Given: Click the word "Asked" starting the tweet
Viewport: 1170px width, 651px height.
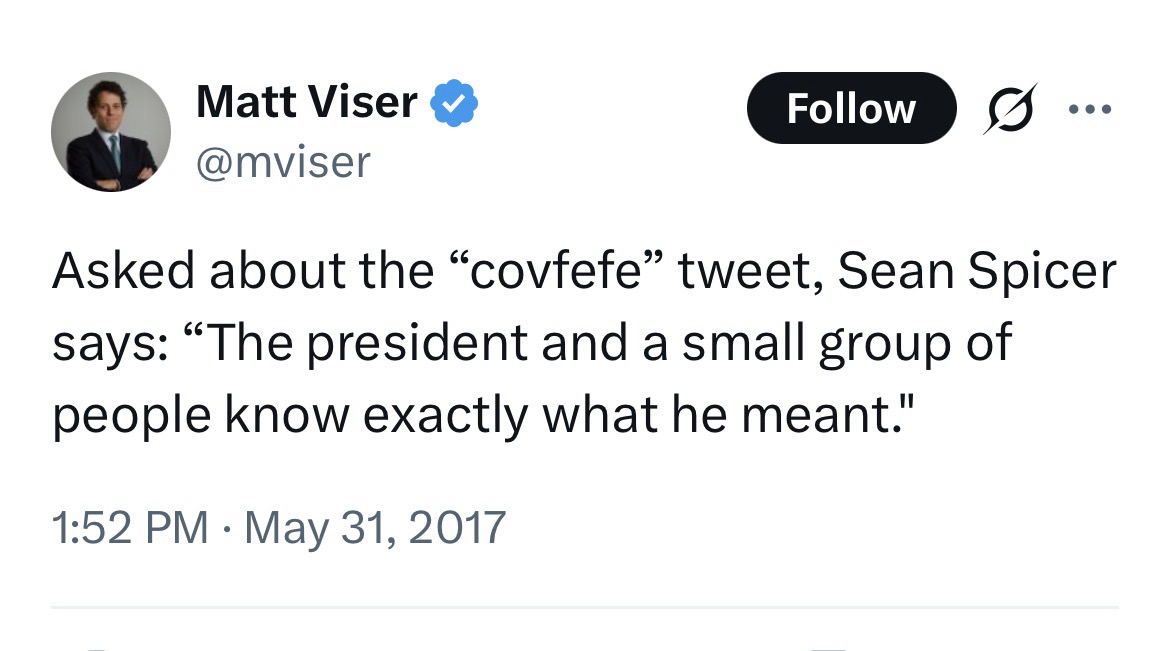Looking at the screenshot, I should (x=112, y=273).
